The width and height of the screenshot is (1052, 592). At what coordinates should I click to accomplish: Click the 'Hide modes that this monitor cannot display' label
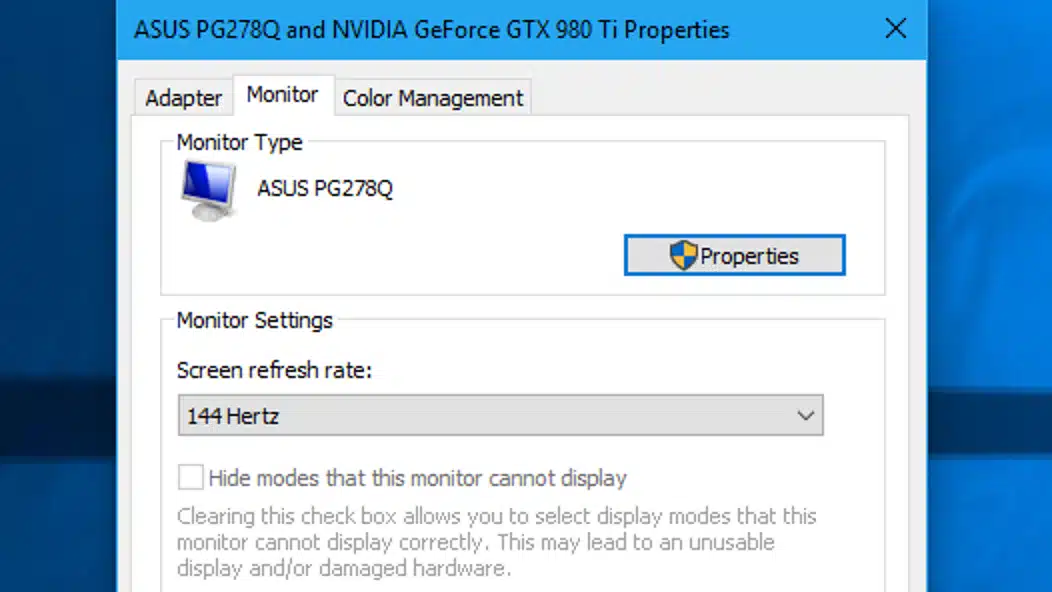pos(417,478)
